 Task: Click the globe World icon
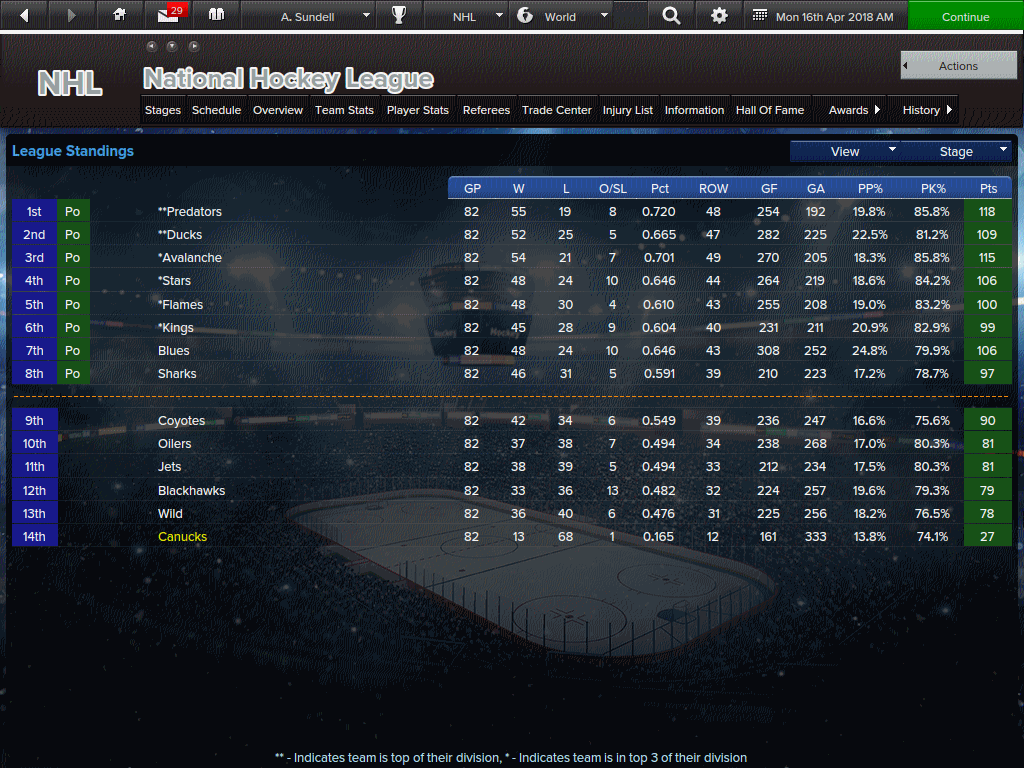525,15
